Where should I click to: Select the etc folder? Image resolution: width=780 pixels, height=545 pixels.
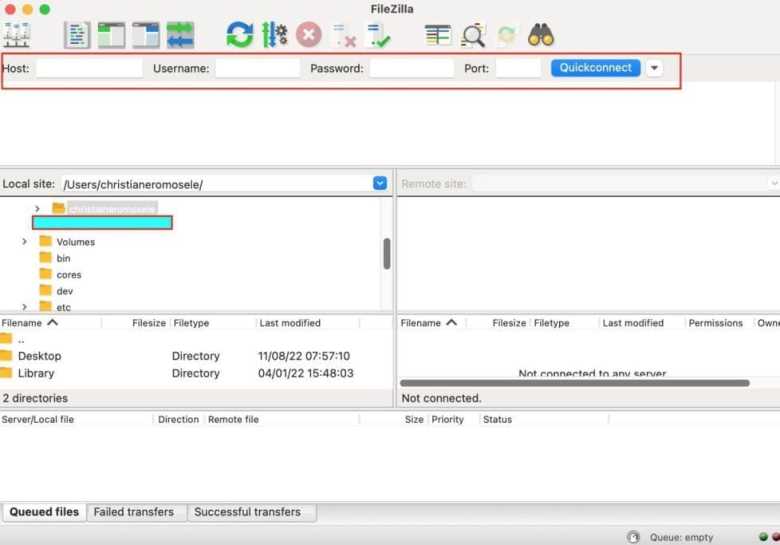64,307
